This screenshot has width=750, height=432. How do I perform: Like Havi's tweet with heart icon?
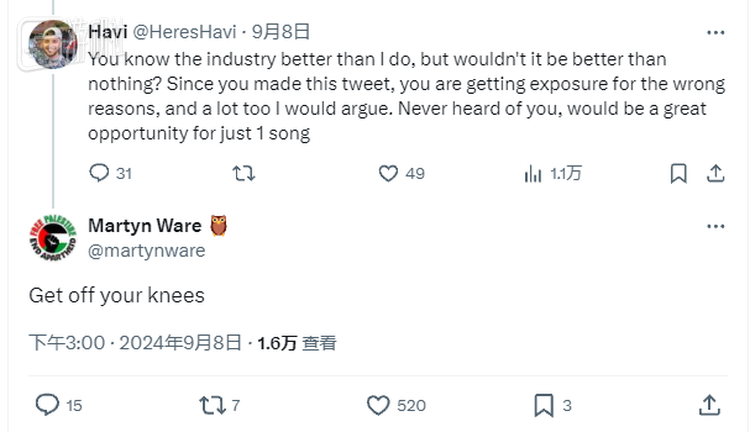click(389, 173)
